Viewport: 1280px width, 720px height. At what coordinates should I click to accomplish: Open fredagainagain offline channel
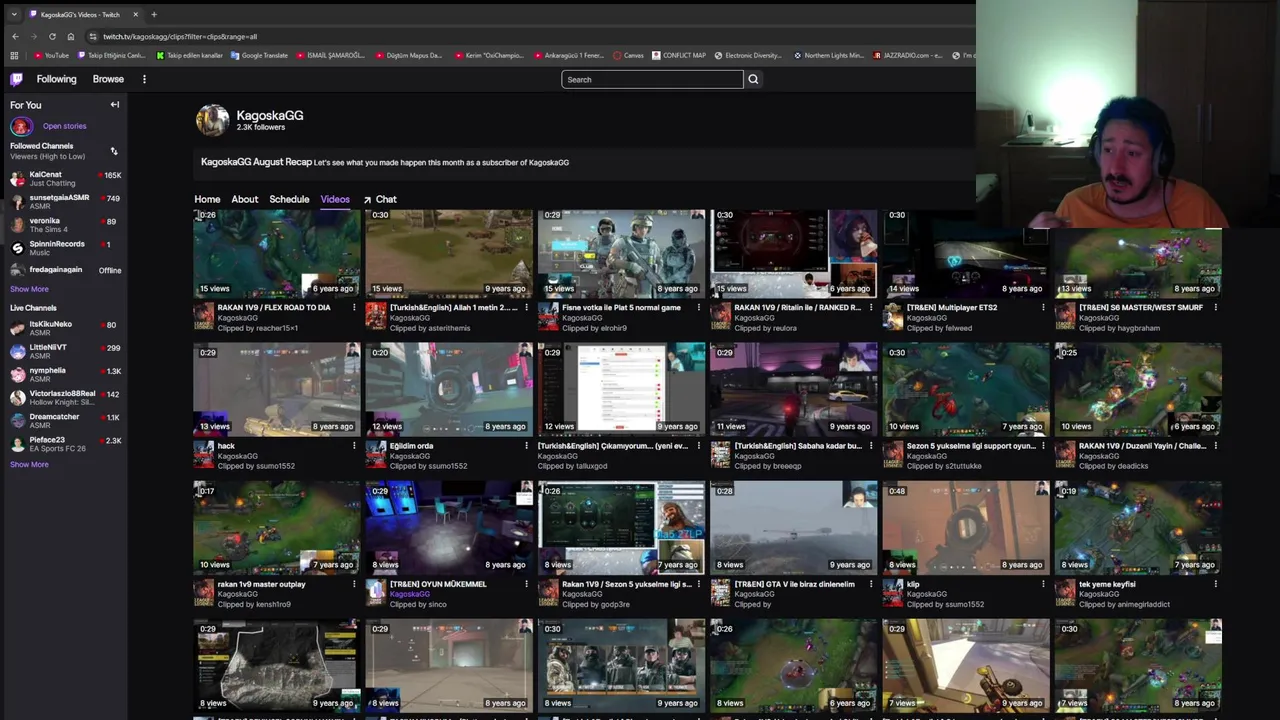[x=65, y=270]
